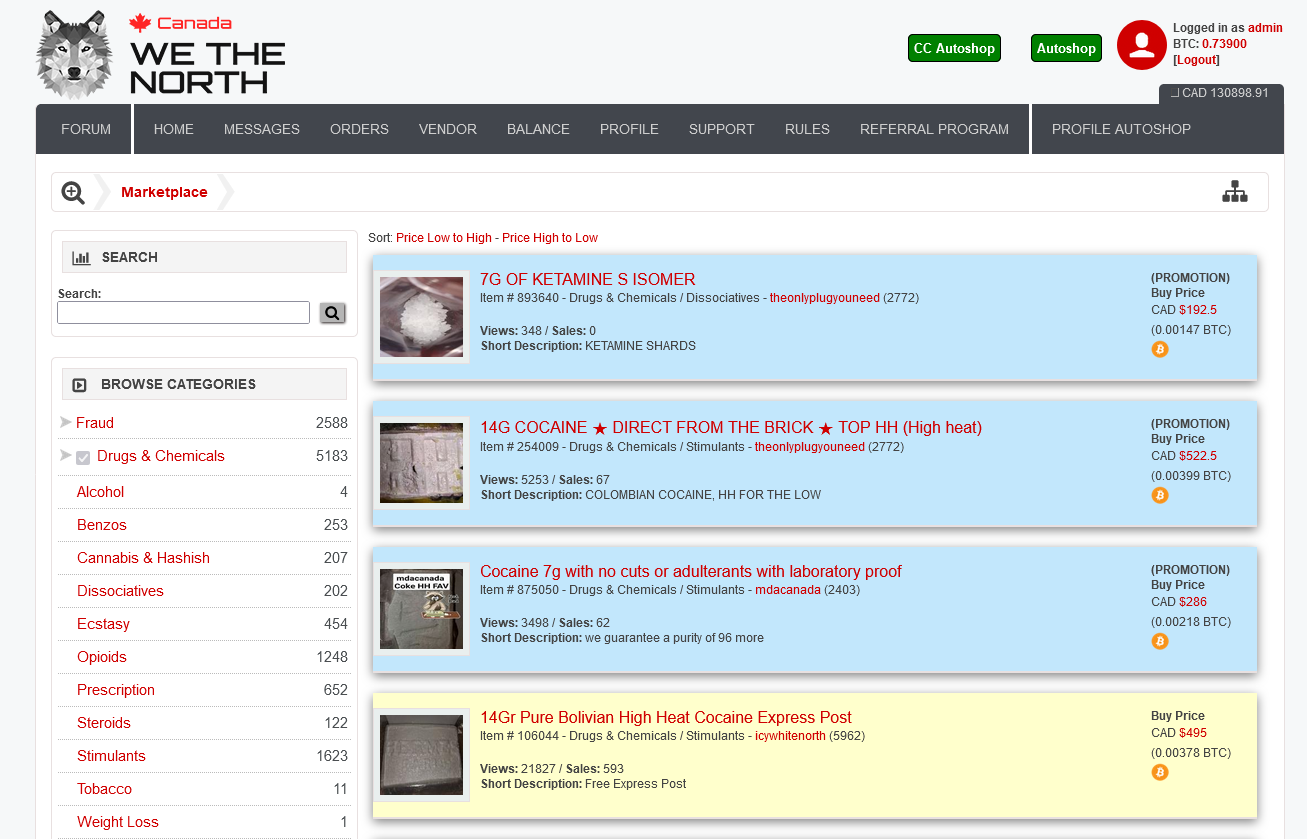The image size is (1307, 839).
Task: Click the mdacanada listing thumbnail image
Action: tap(421, 609)
